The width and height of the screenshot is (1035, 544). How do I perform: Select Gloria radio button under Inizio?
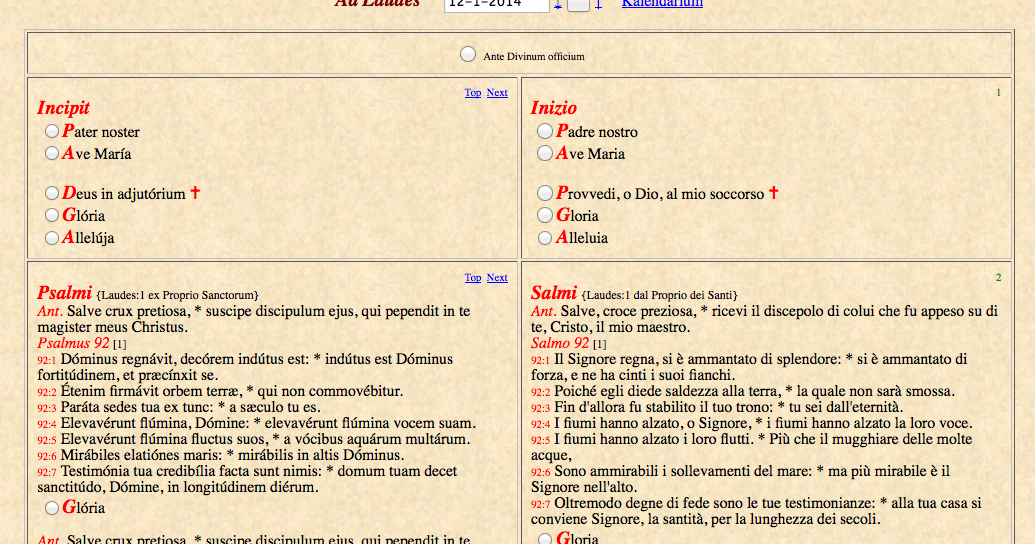[545, 215]
